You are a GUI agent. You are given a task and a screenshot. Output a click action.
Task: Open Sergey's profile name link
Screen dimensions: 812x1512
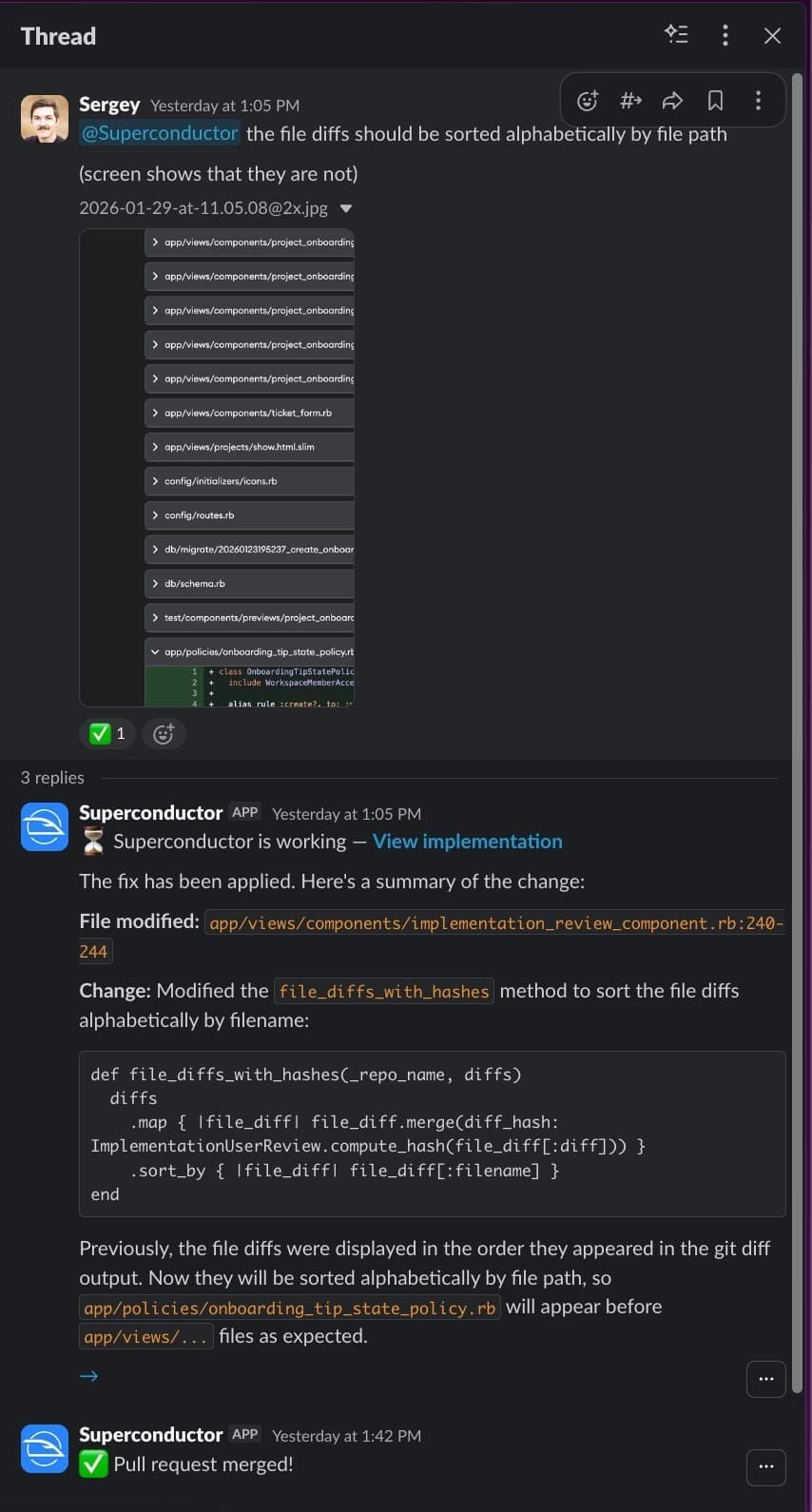pyautogui.click(x=109, y=105)
